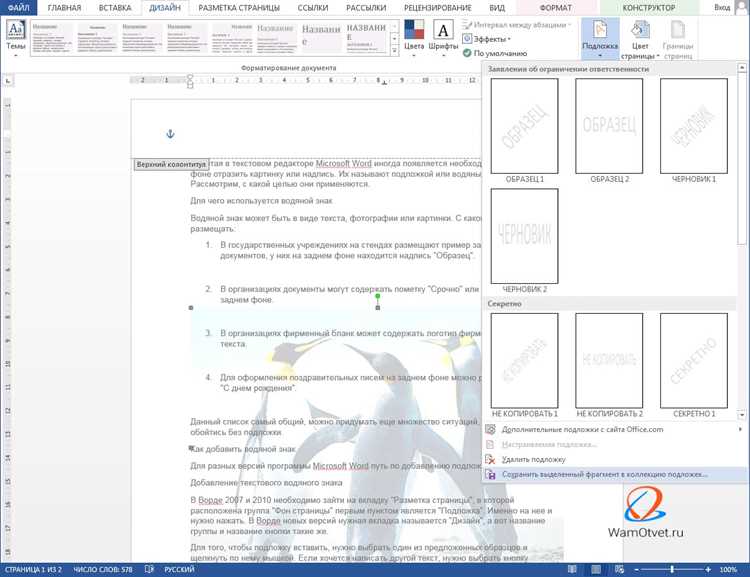This screenshot has height=577, width=750.
Task: Switch to the ССЫЛКИ tab
Action: point(312,8)
